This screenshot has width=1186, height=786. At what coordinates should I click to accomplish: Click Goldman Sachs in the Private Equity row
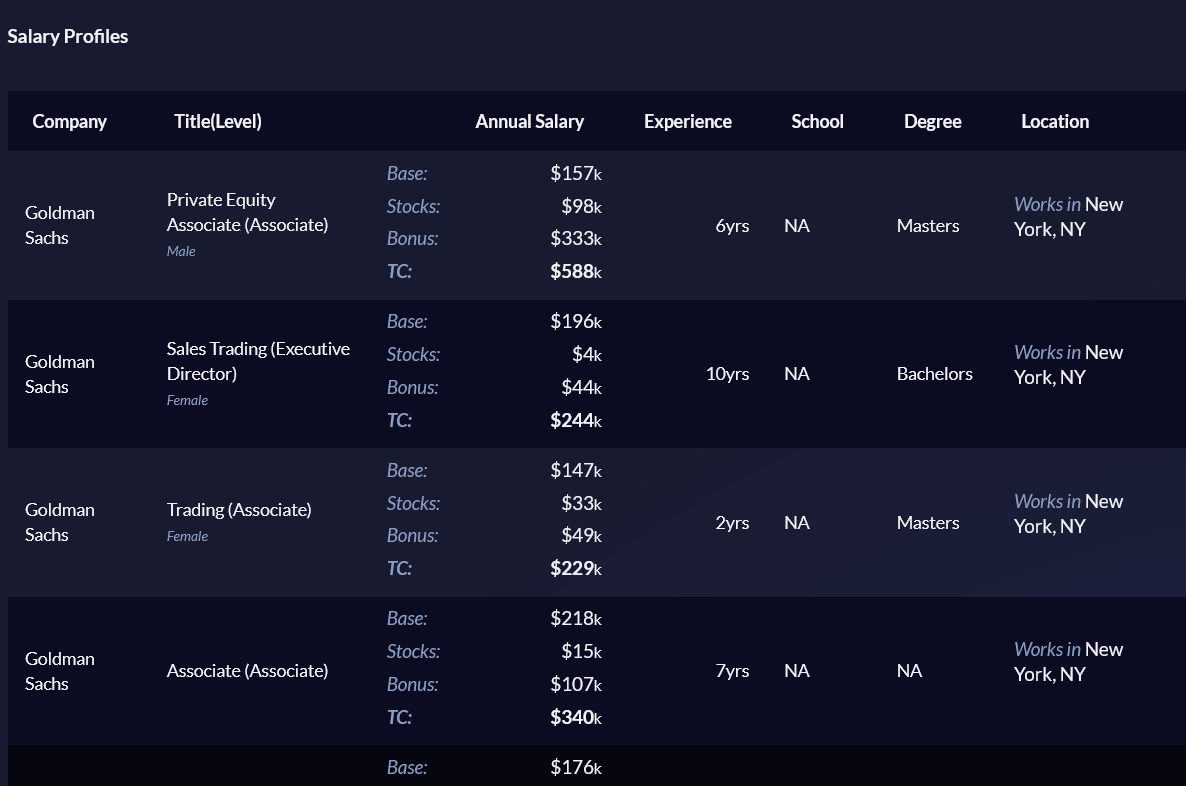tap(60, 225)
